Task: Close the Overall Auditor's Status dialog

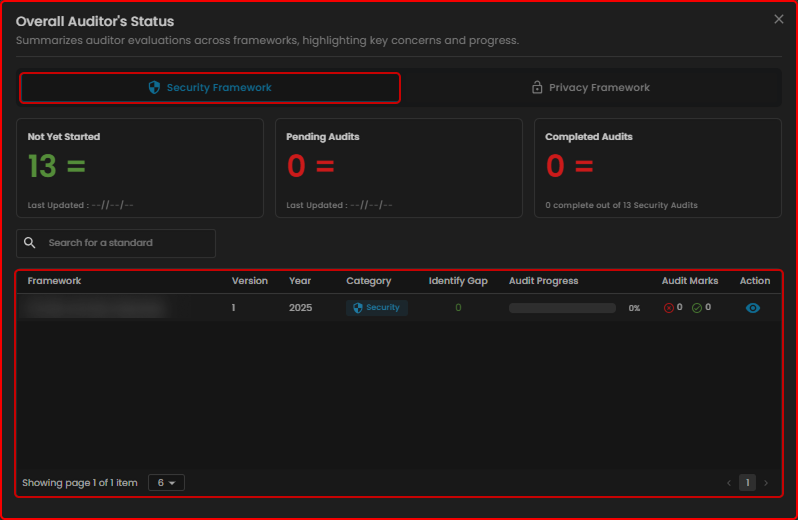Action: [779, 19]
